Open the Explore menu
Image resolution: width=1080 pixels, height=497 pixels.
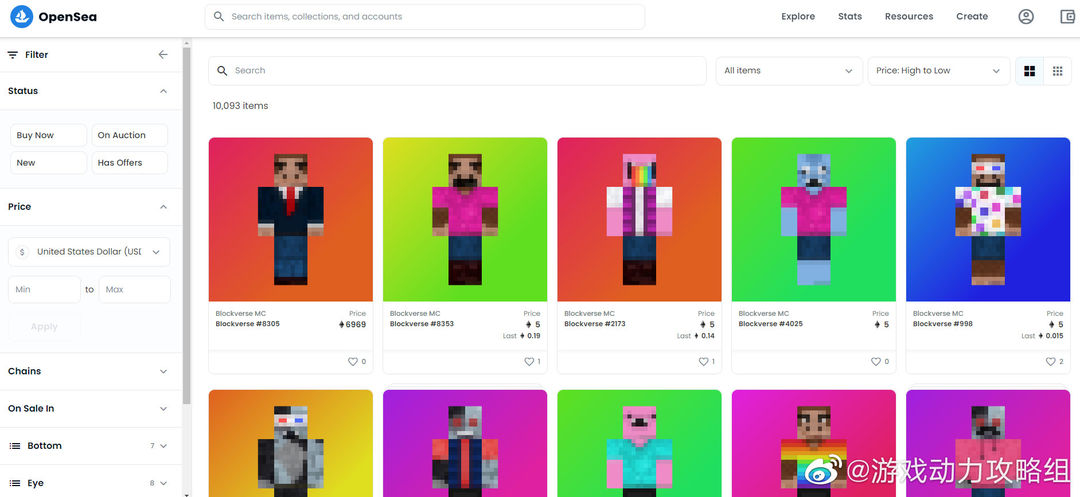point(798,17)
